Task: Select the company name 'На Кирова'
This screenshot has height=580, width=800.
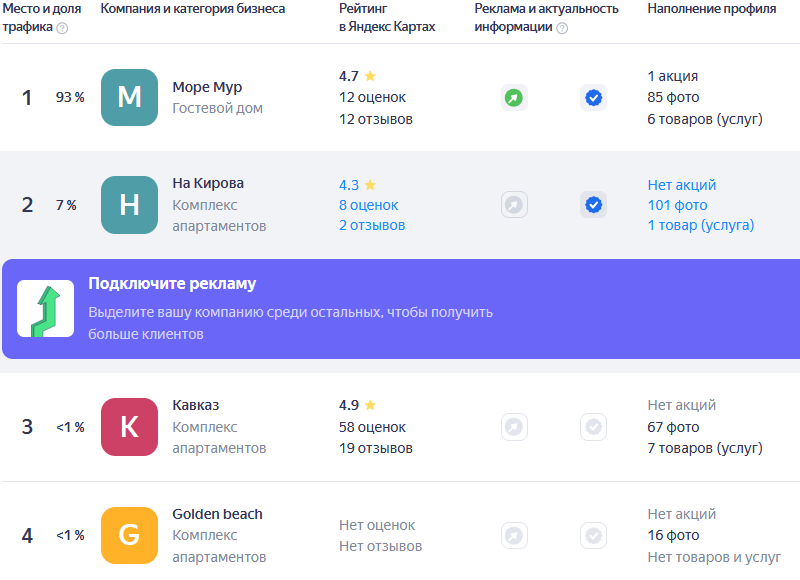Action: pos(208,183)
